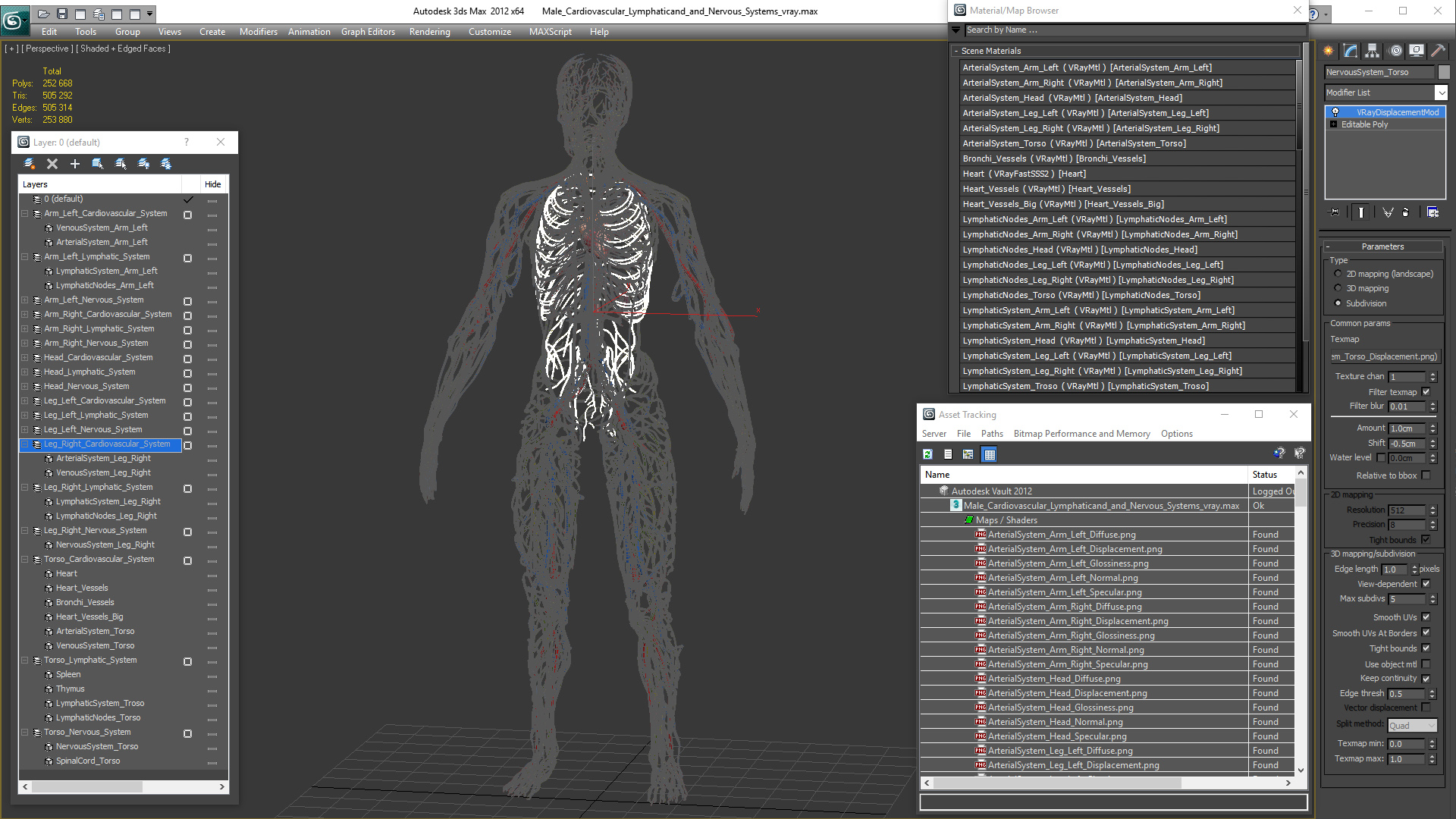Screen dimensions: 1456x819
Task: Toggle the Filter texmap checkbox
Action: coord(1426,392)
